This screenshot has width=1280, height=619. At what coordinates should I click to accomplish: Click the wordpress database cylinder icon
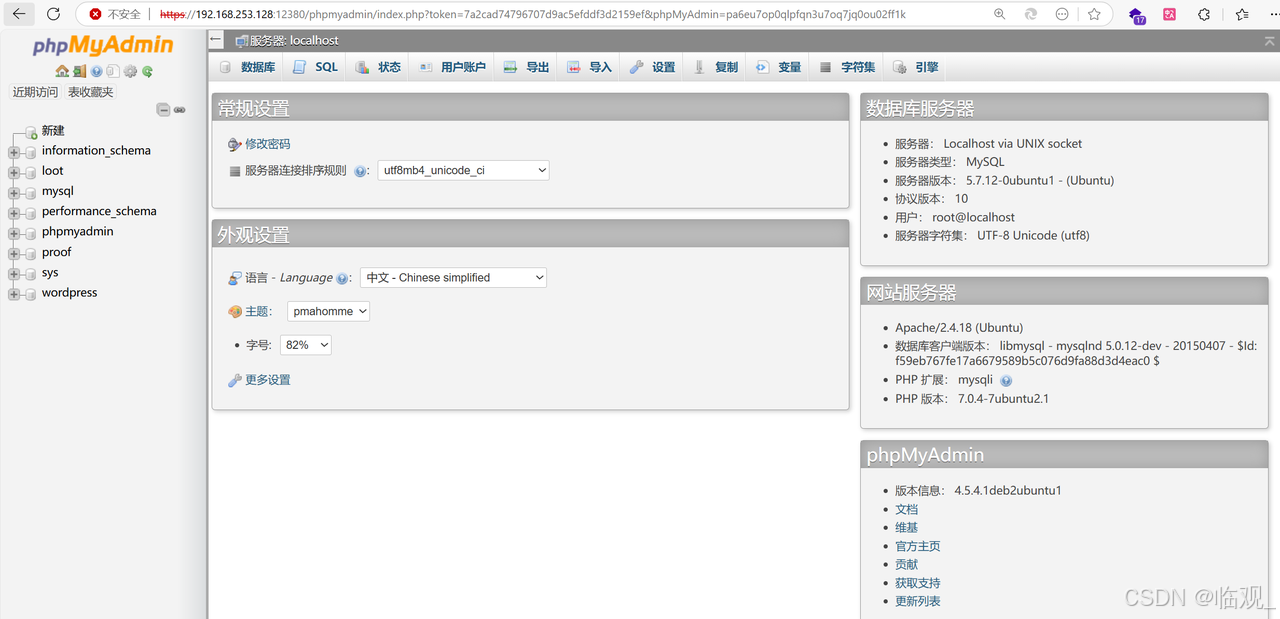pyautogui.click(x=31, y=294)
